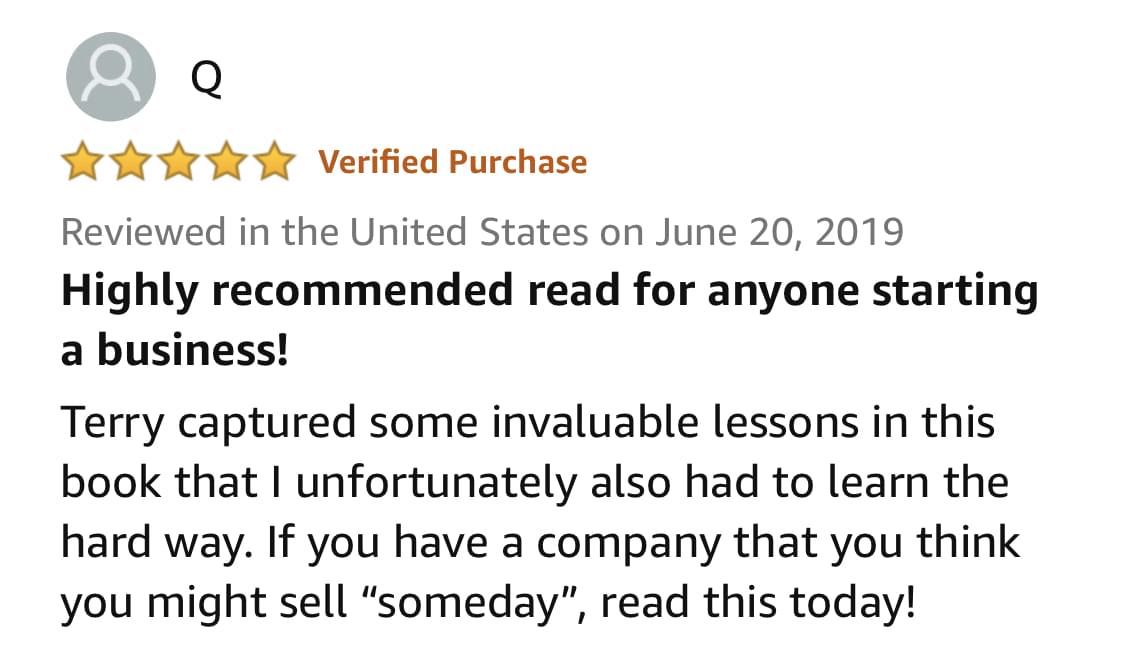This screenshot has height=662, width=1125.
Task: Click the Verified Purchase label
Action: pyautogui.click(x=452, y=162)
